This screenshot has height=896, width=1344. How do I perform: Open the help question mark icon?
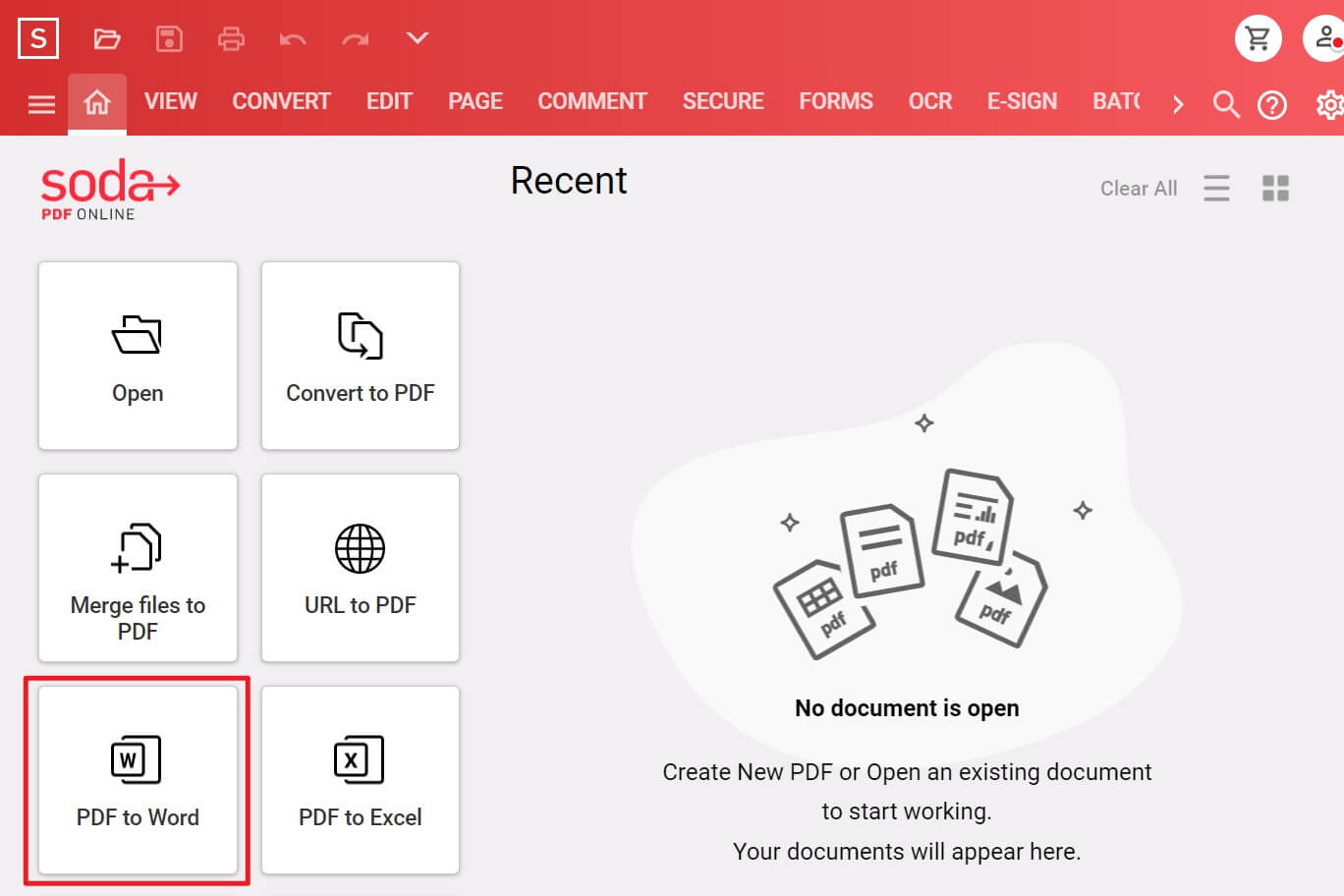click(x=1272, y=104)
